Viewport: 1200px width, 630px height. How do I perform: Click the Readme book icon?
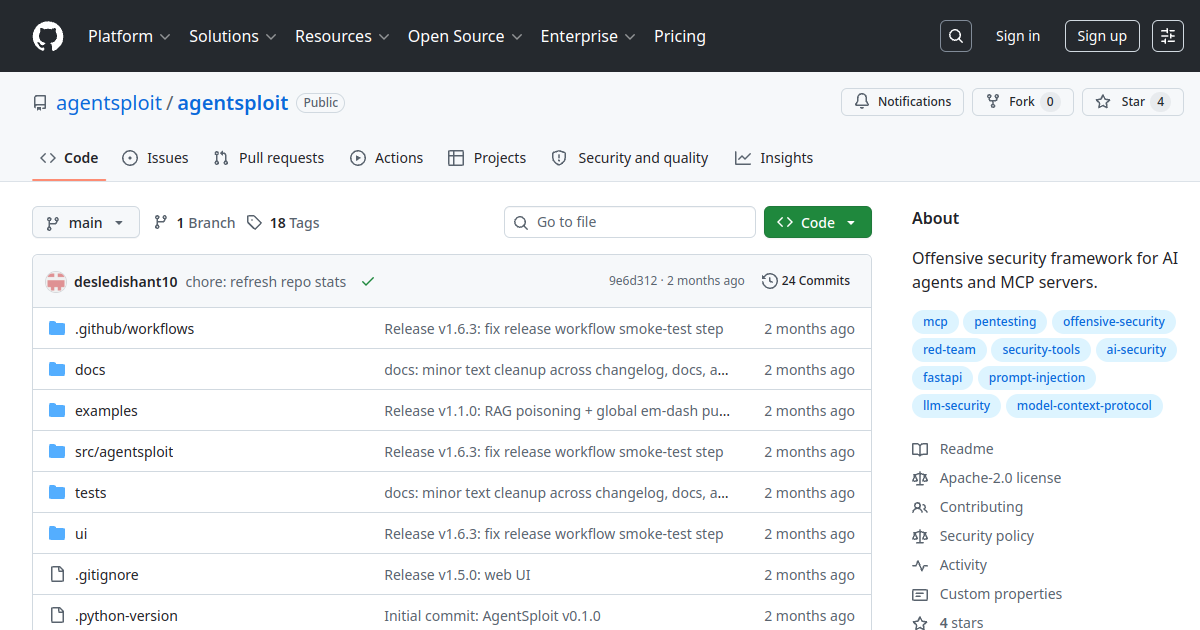click(920, 449)
